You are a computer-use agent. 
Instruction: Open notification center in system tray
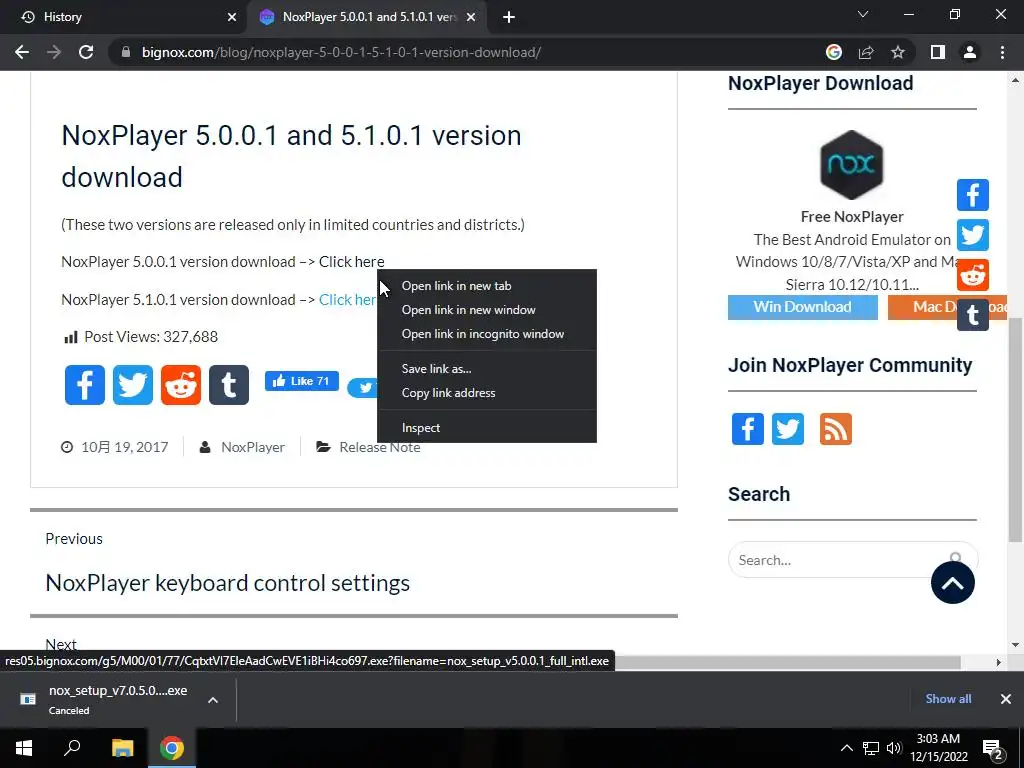pos(993,749)
